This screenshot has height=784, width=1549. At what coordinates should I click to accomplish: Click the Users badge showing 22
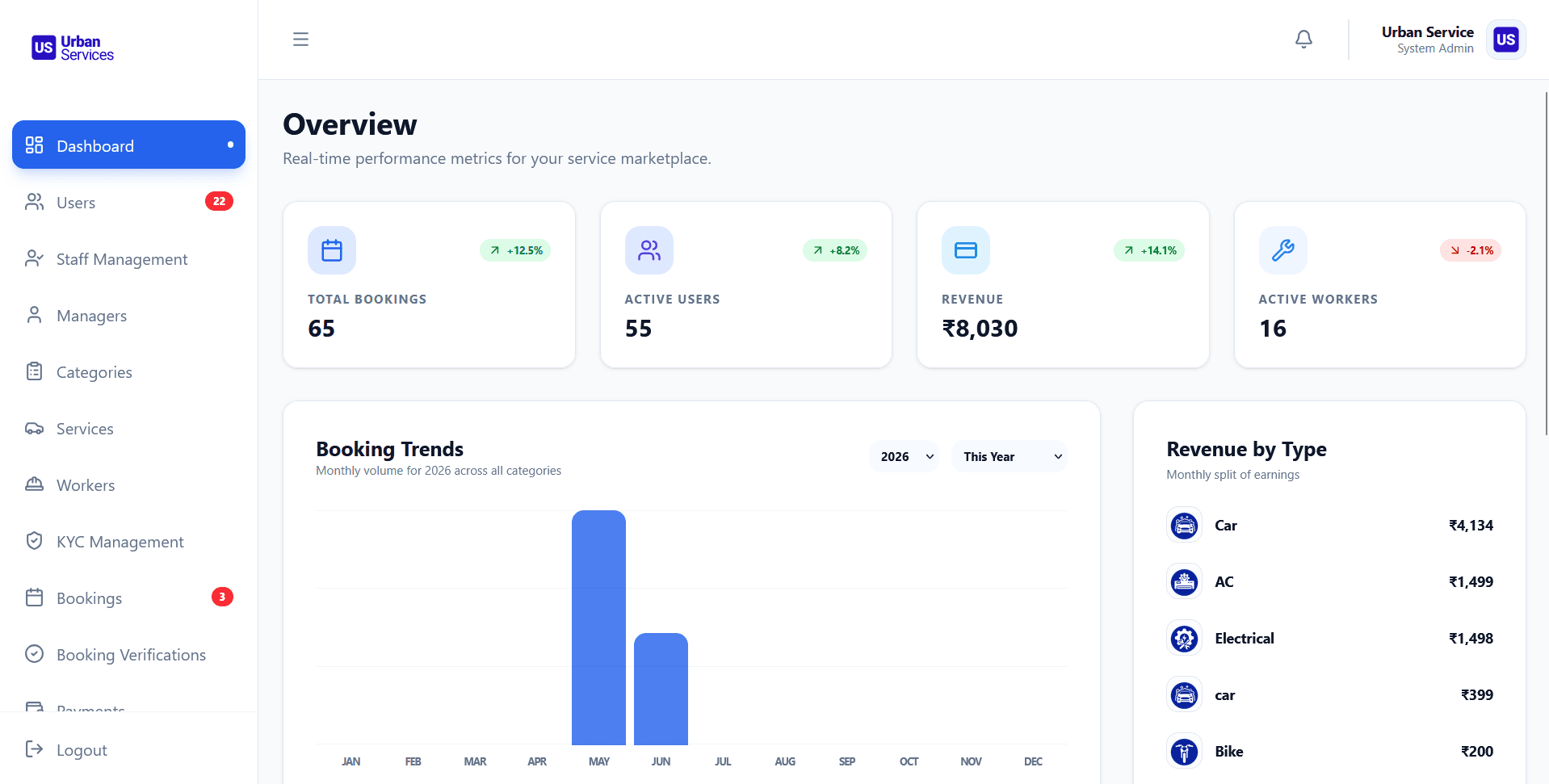pos(219,201)
